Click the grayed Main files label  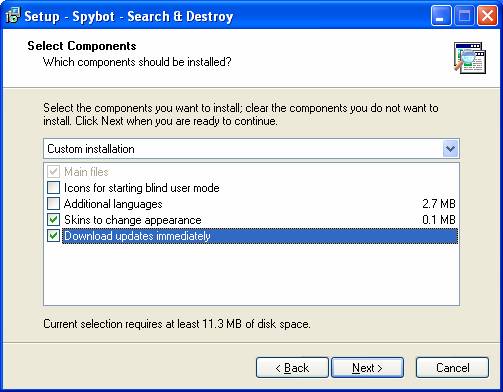(86, 172)
